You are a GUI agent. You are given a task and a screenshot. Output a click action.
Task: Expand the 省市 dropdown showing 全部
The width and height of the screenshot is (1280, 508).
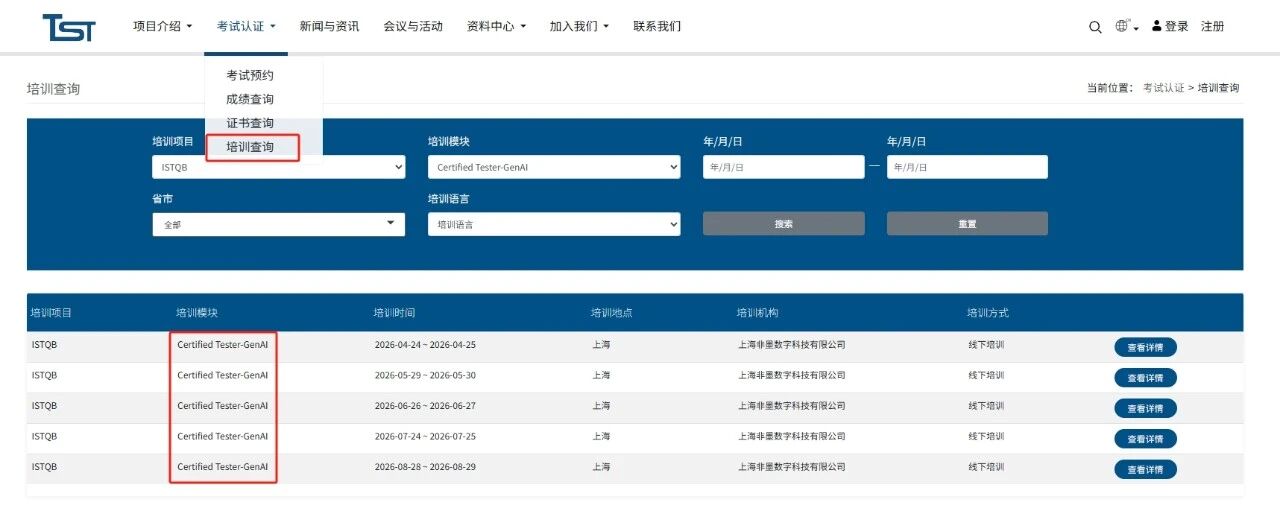[278, 224]
